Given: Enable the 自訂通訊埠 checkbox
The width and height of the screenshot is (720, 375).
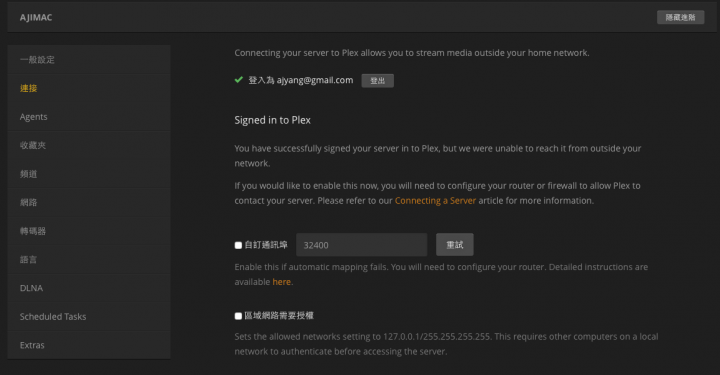Looking at the screenshot, I should point(238,245).
